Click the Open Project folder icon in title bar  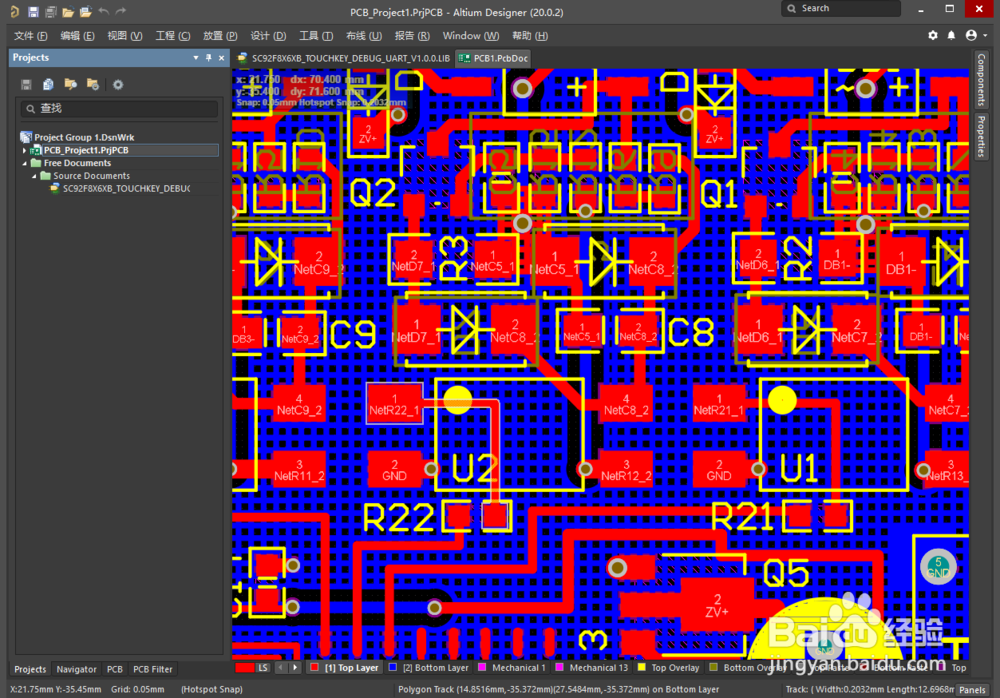click(x=85, y=11)
